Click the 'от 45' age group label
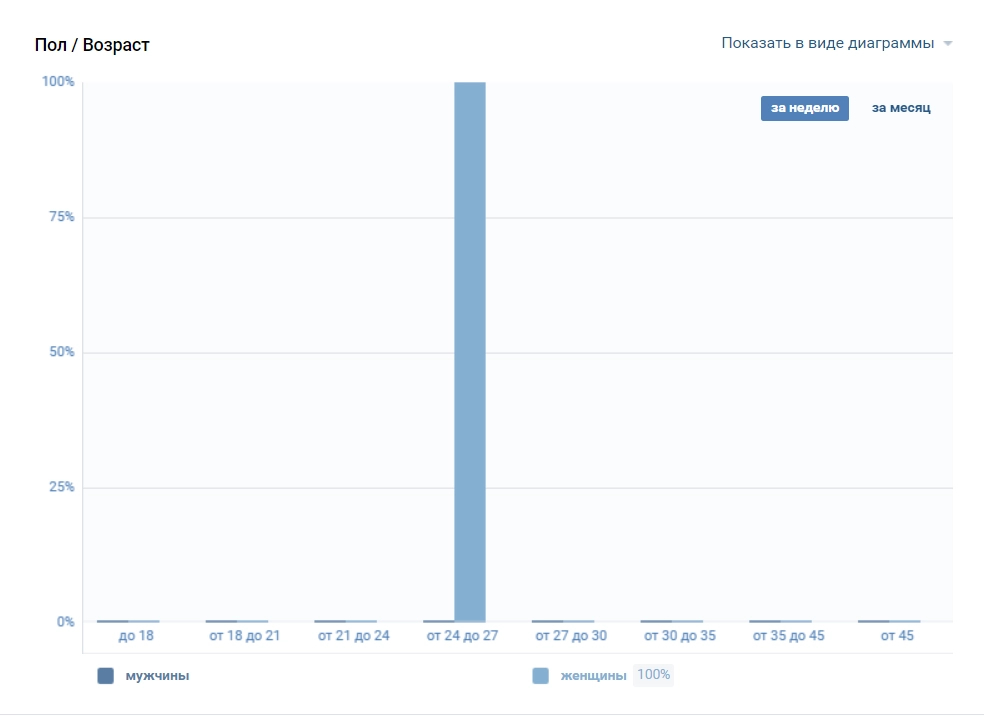Screen dimensions: 984x716 [897, 636]
